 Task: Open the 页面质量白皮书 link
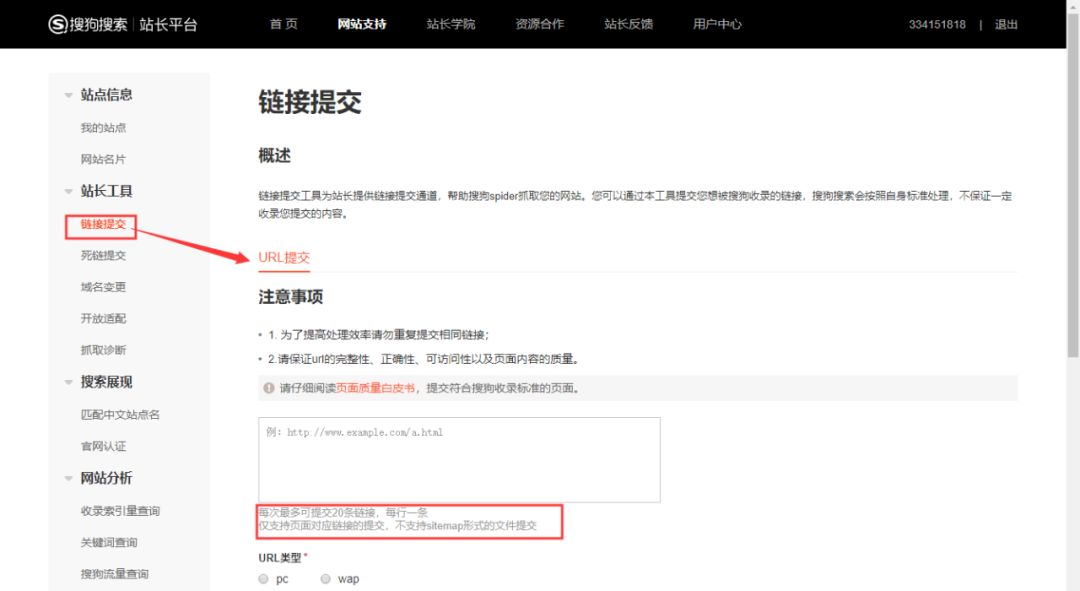pos(375,388)
